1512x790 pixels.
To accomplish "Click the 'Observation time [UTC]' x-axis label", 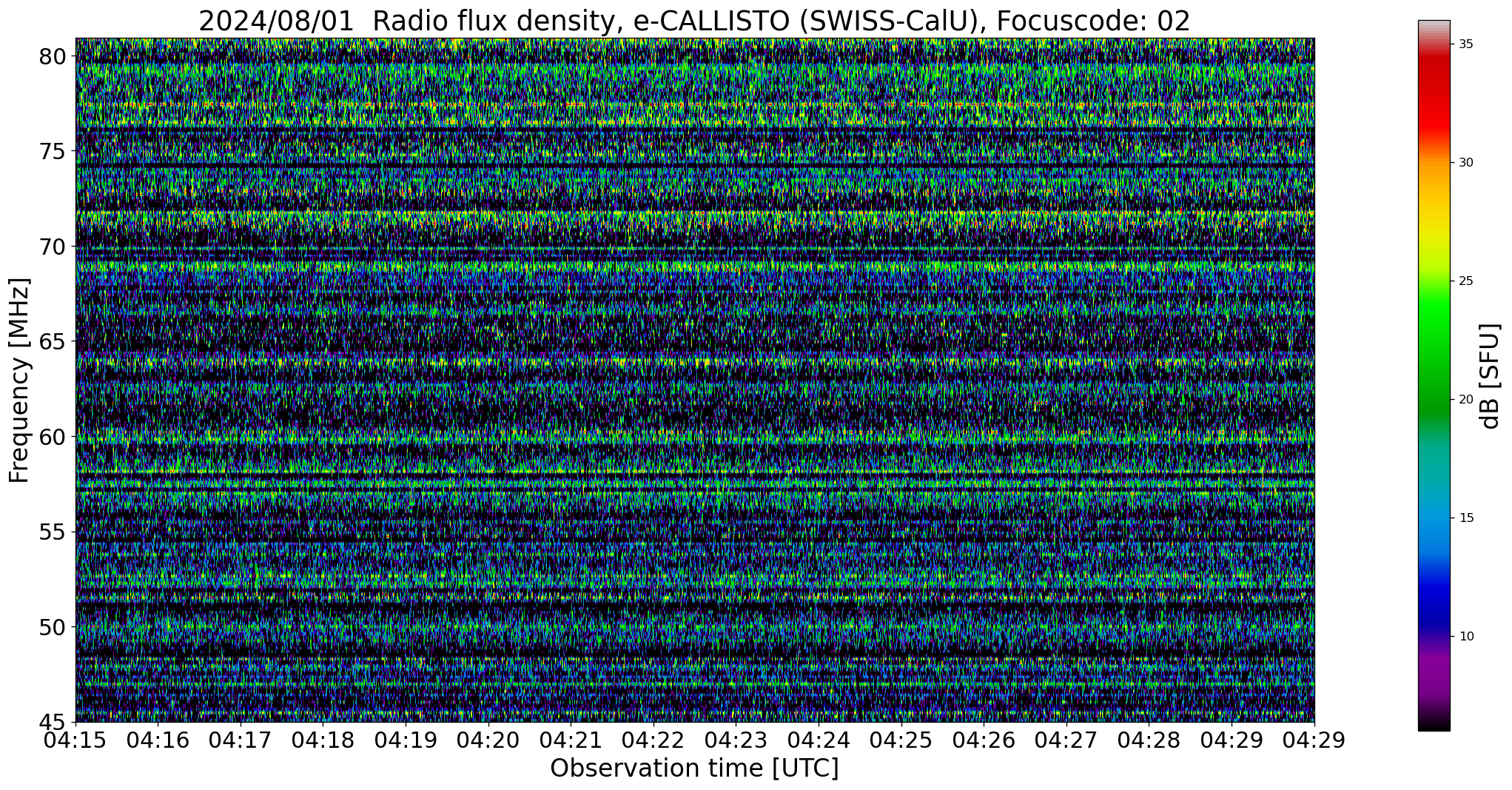I will click(694, 768).
